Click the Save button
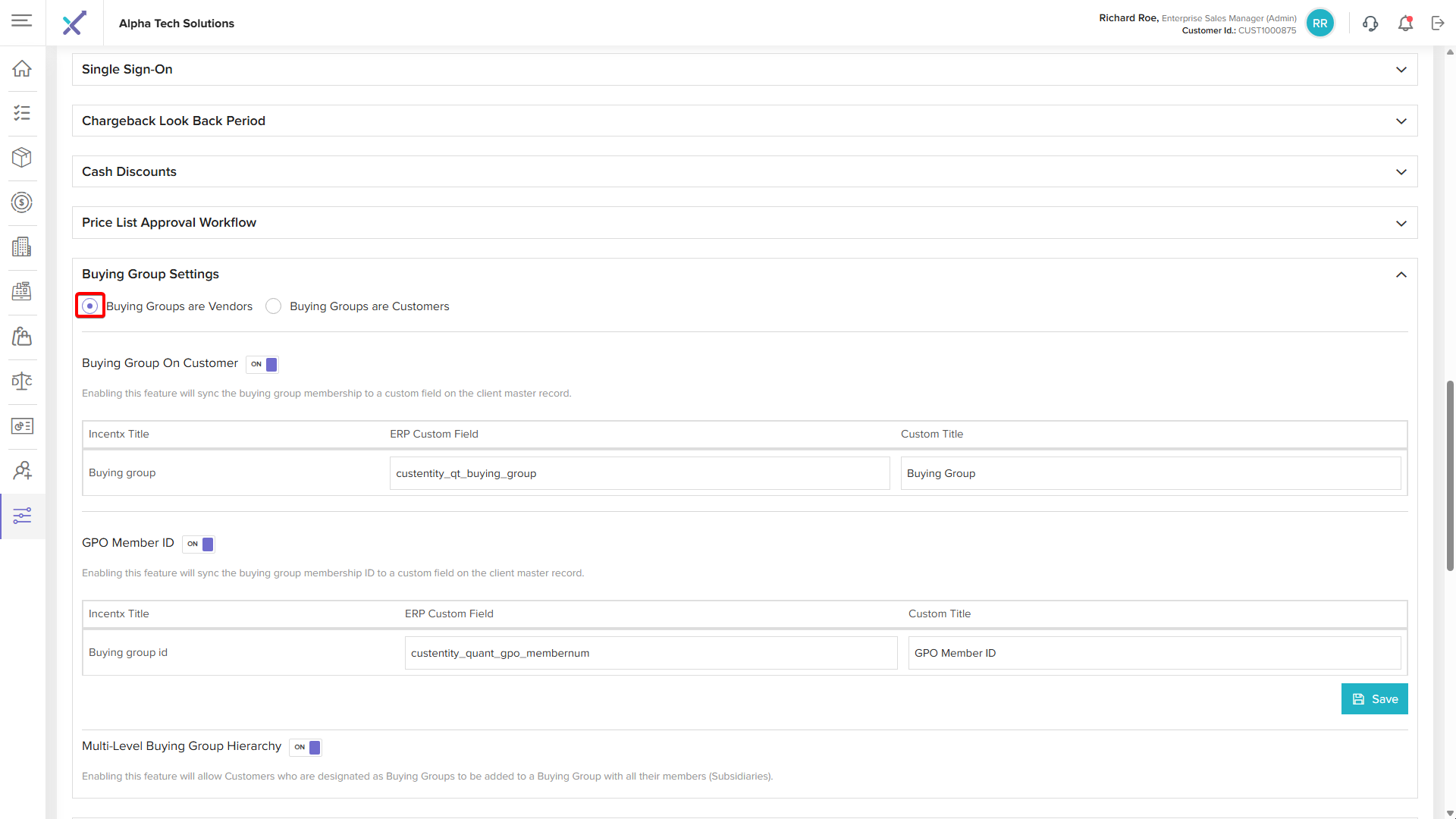The image size is (1456, 819). pos(1374,699)
